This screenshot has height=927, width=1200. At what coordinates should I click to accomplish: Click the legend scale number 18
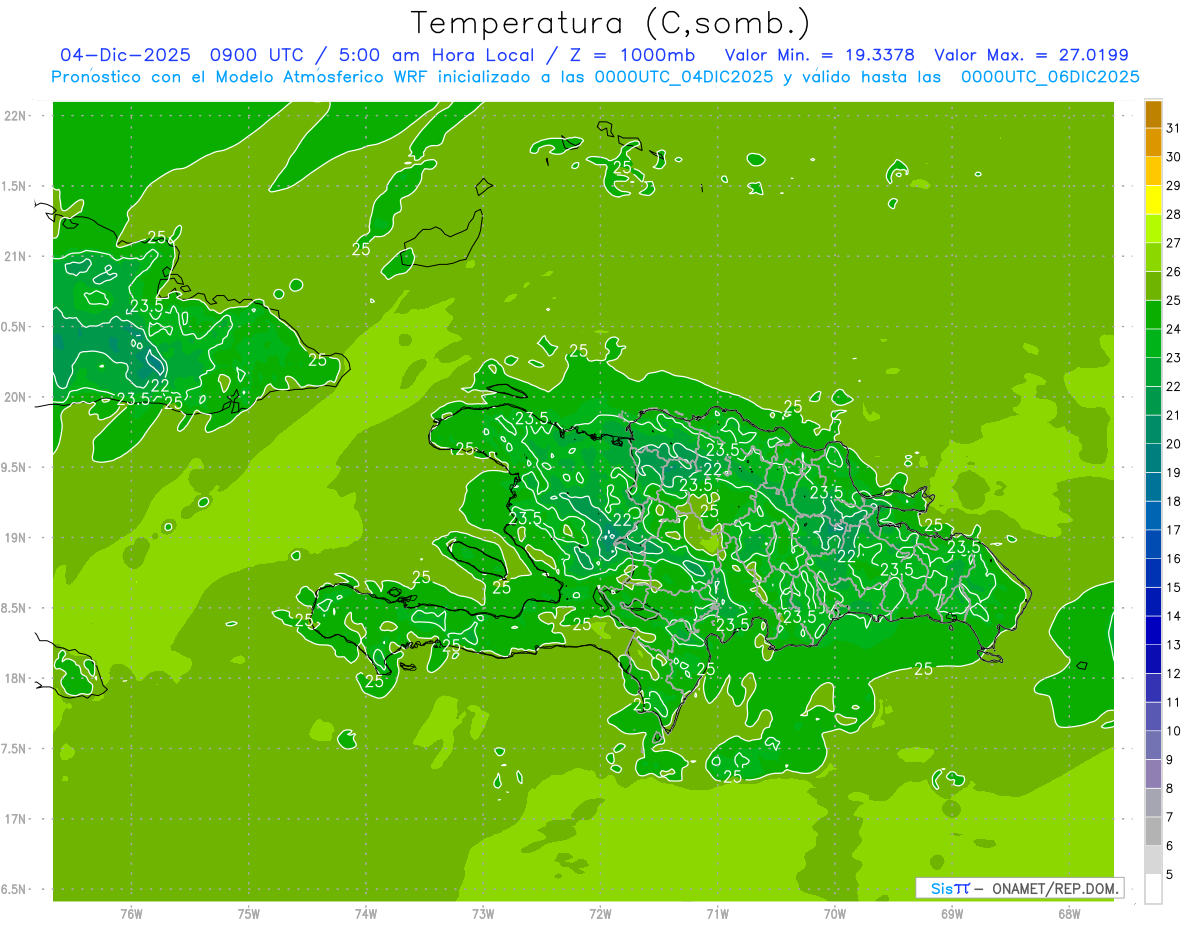pos(1174,501)
